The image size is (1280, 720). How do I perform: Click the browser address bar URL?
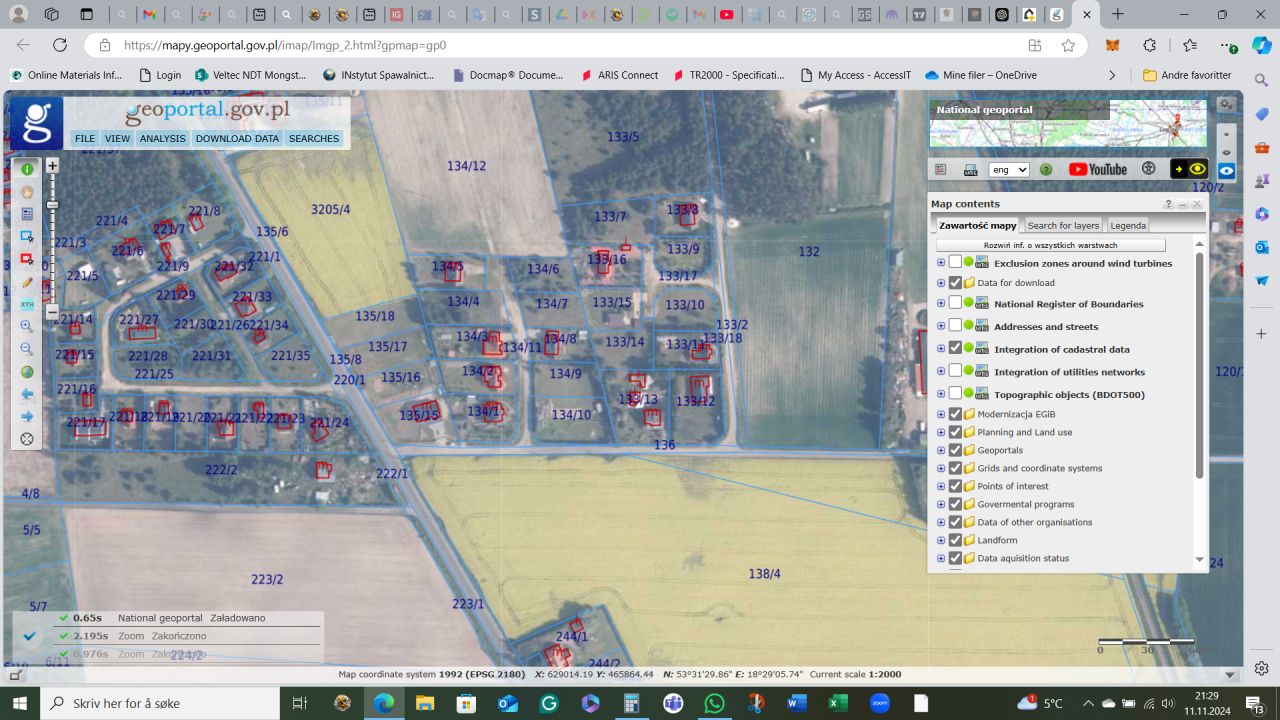[285, 45]
